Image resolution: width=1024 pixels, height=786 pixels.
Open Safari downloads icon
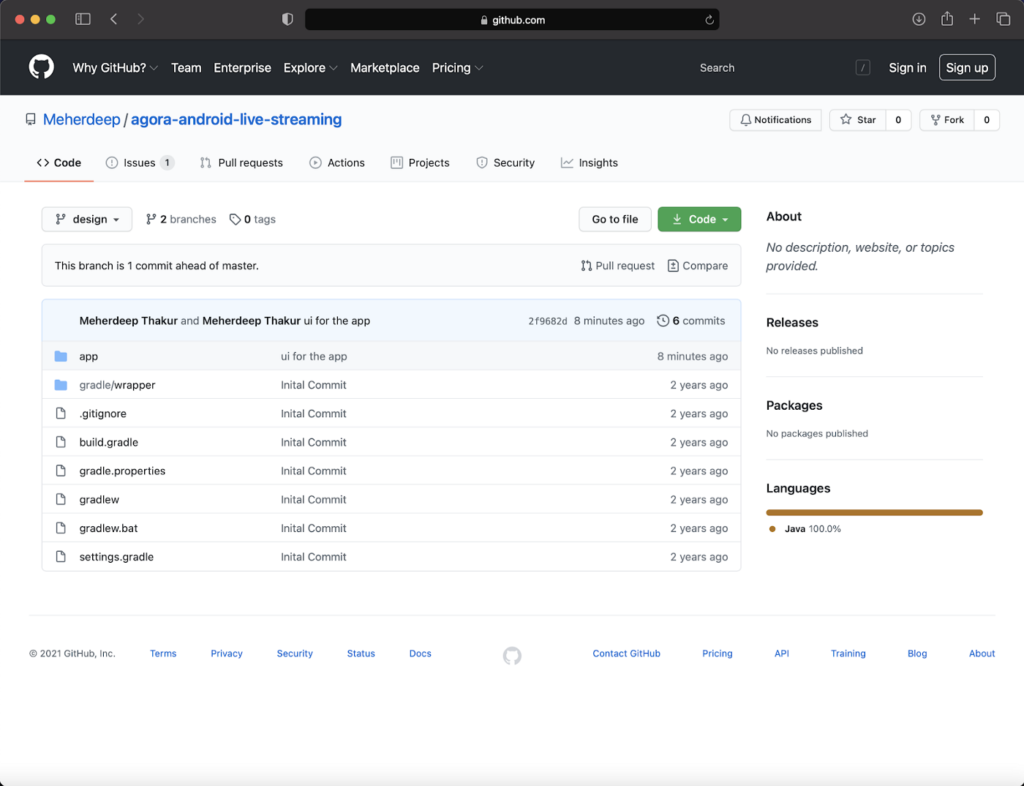pyautogui.click(x=919, y=19)
